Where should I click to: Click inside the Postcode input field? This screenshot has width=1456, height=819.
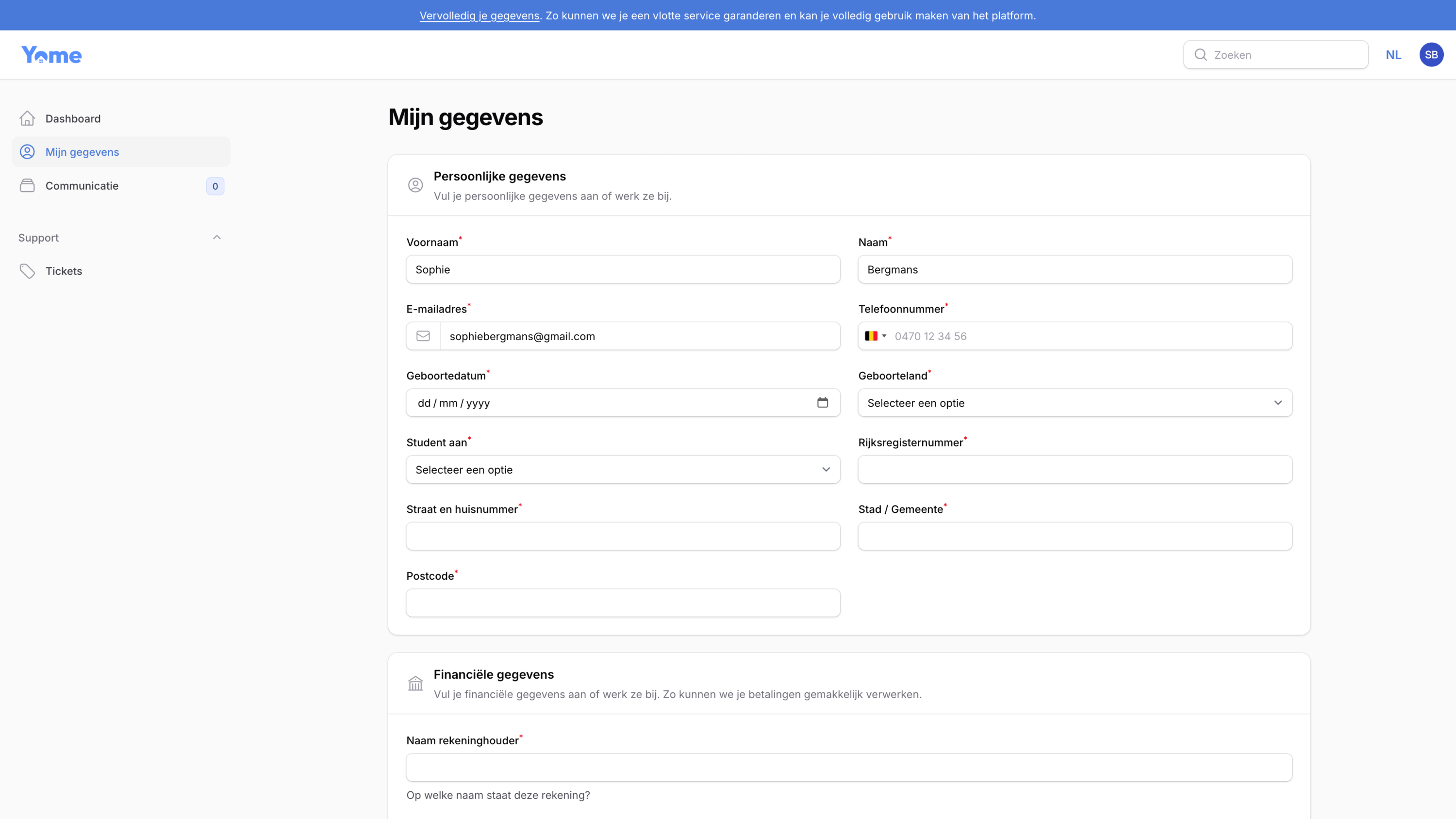coord(623,603)
